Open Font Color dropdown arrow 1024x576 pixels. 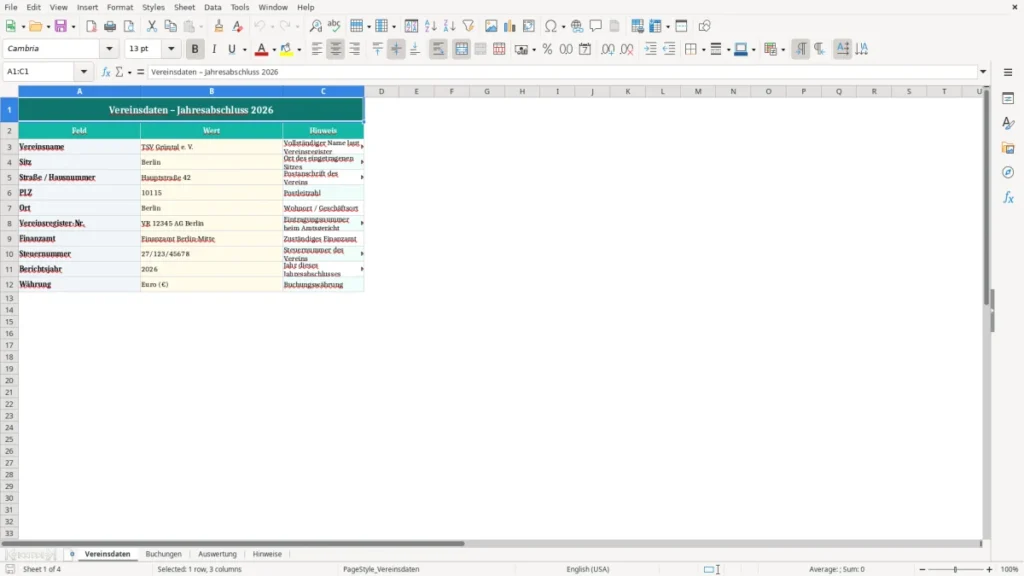[x=274, y=50]
